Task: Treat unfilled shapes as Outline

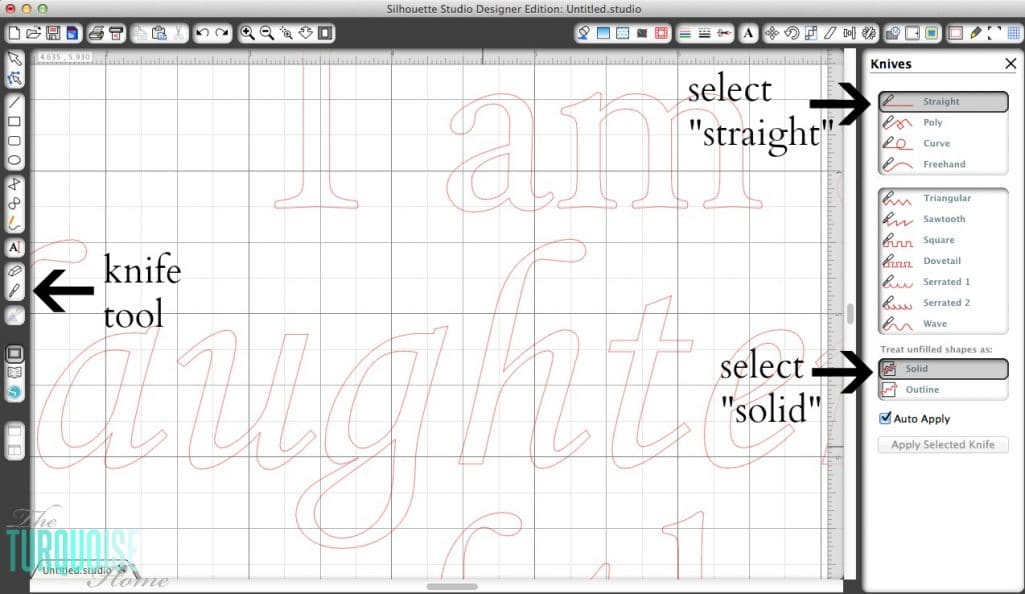Action: (943, 389)
